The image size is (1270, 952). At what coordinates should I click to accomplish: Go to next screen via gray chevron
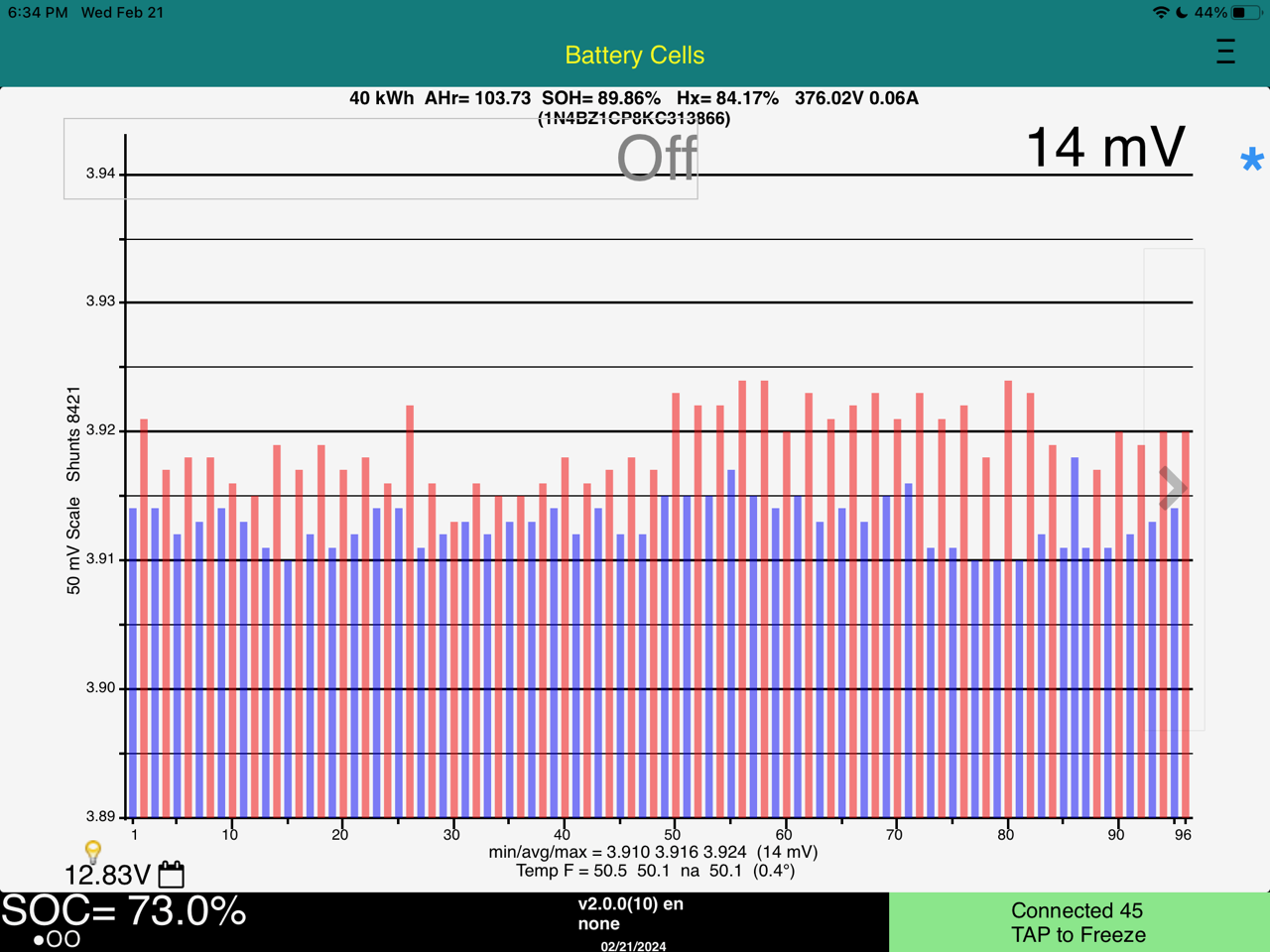point(1174,488)
